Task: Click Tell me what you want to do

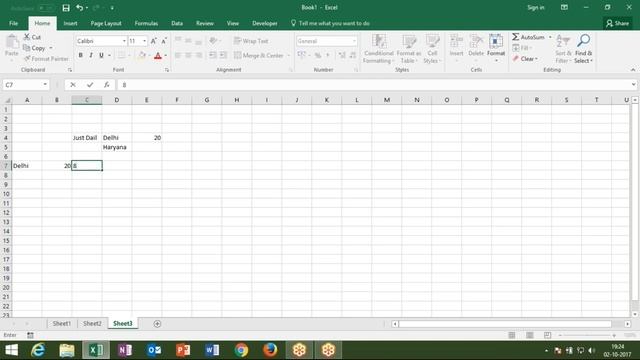Action: (x=330, y=23)
